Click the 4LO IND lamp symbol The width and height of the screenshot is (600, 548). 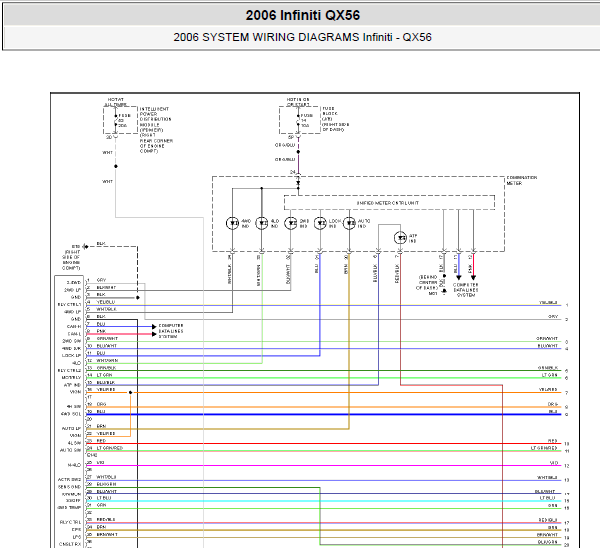tap(262, 223)
